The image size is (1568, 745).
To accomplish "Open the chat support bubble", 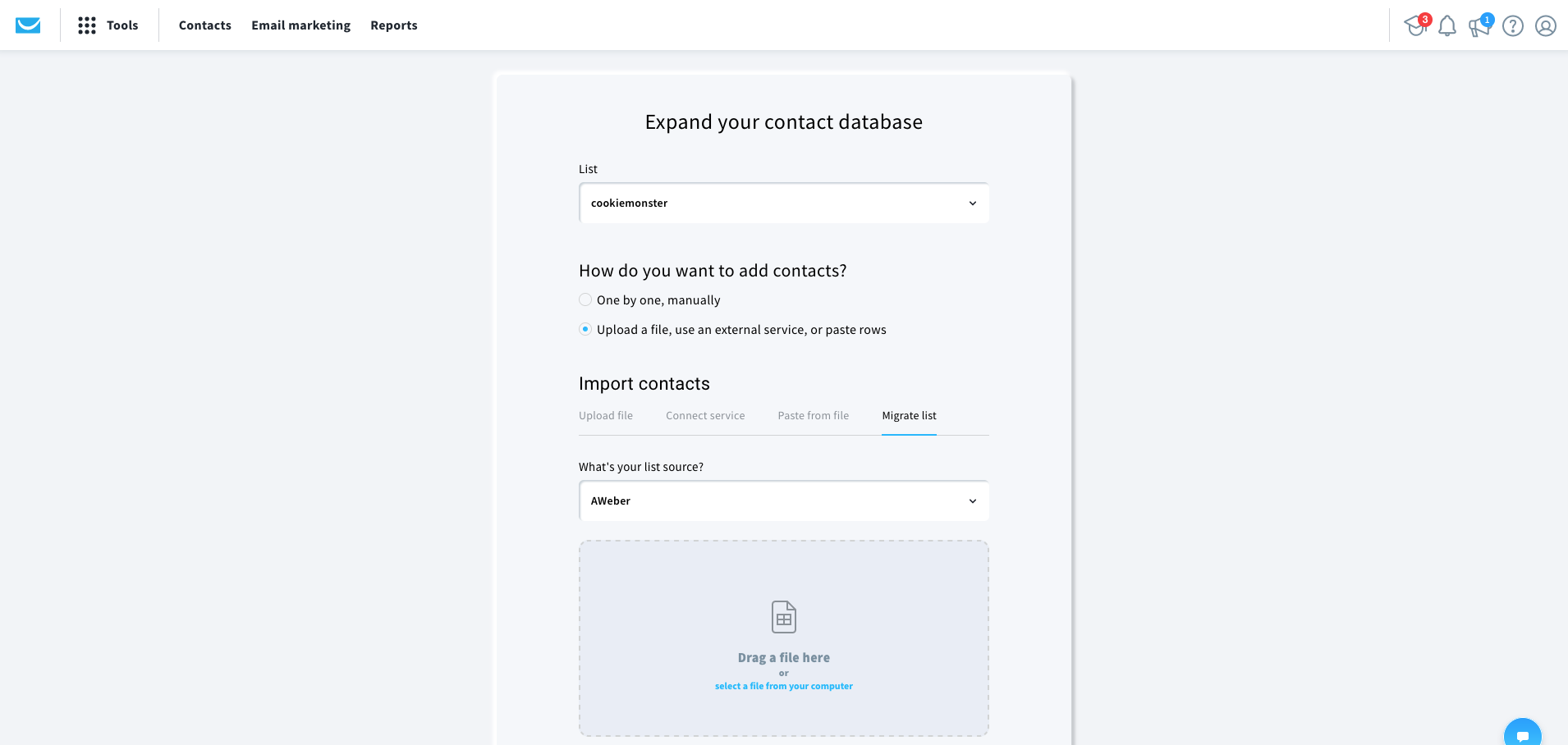I will point(1523,733).
